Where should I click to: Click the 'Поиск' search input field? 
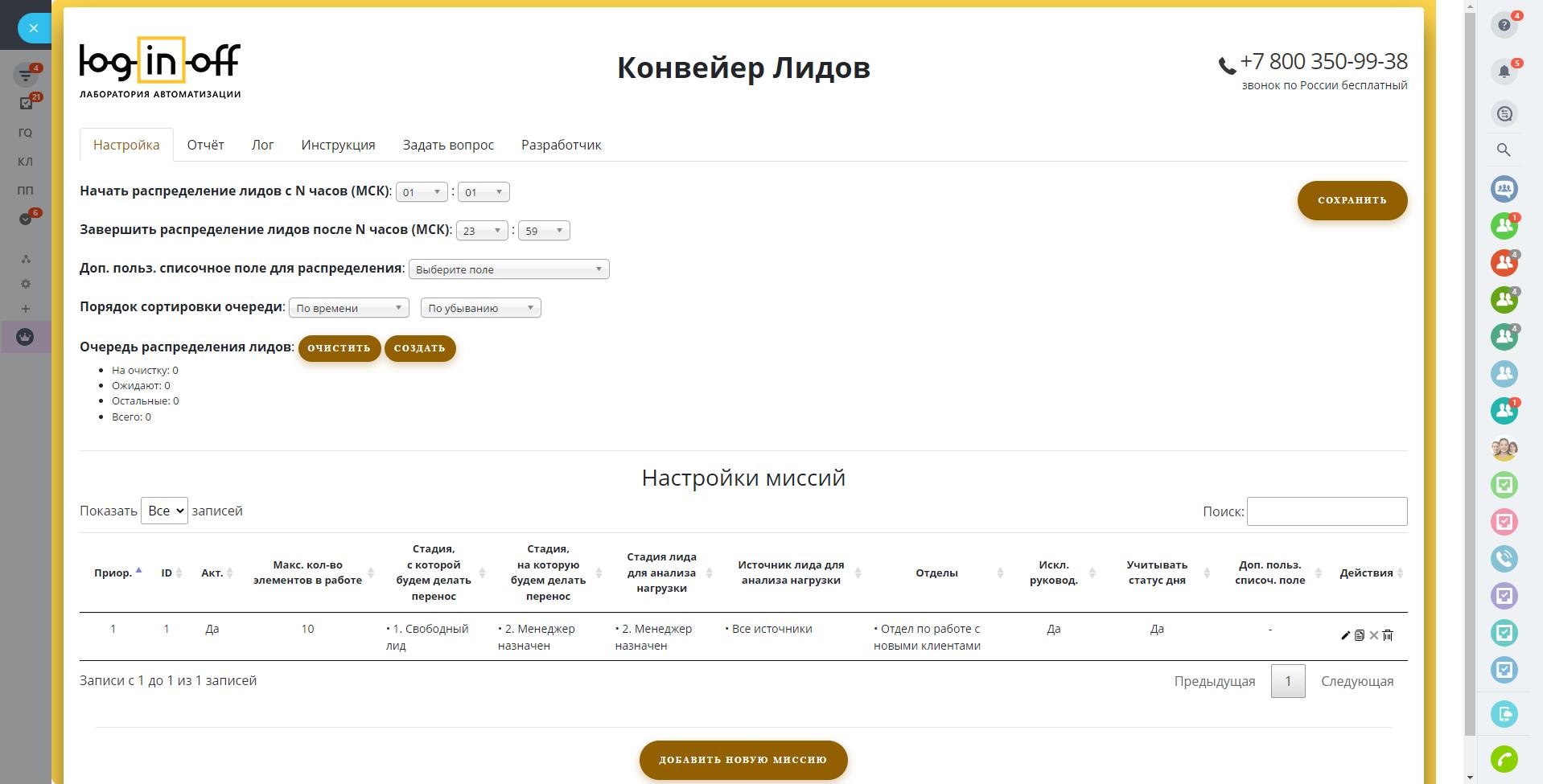pos(1326,511)
